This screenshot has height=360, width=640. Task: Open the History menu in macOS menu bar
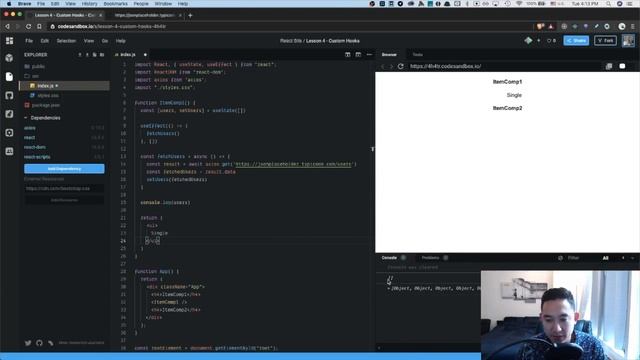(x=89, y=4)
